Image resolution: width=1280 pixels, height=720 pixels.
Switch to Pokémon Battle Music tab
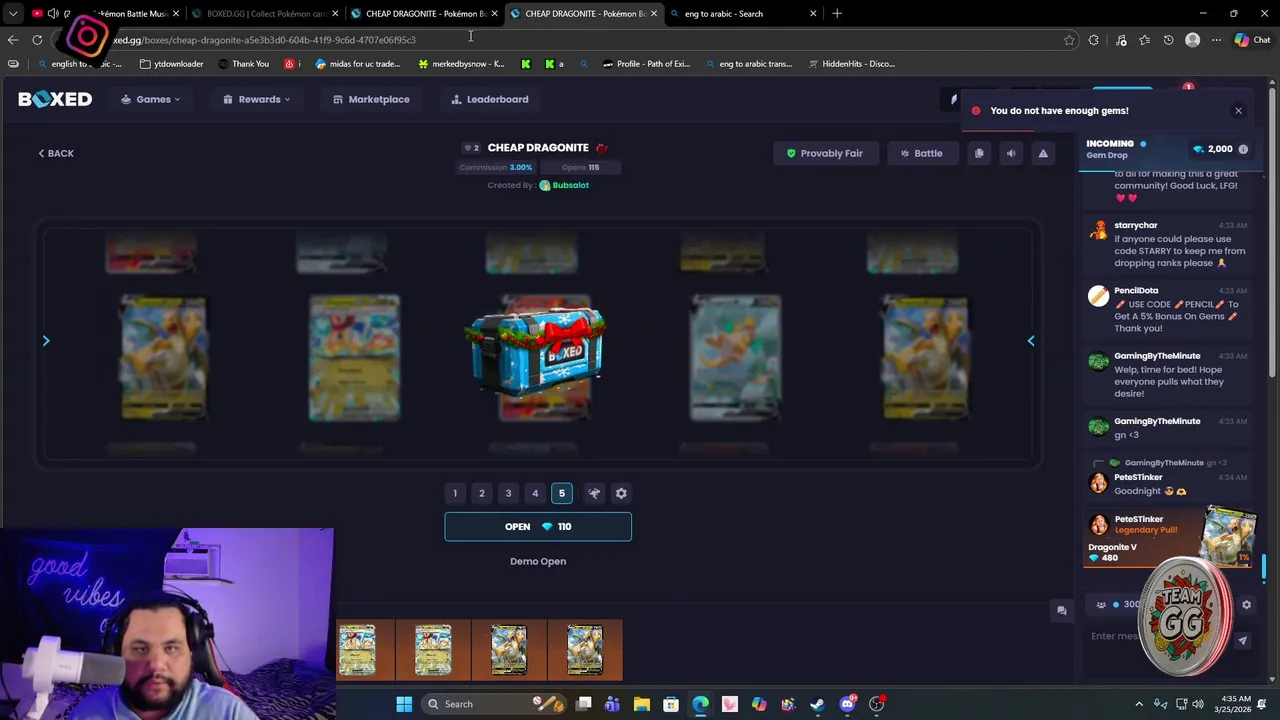pyautogui.click(x=105, y=14)
